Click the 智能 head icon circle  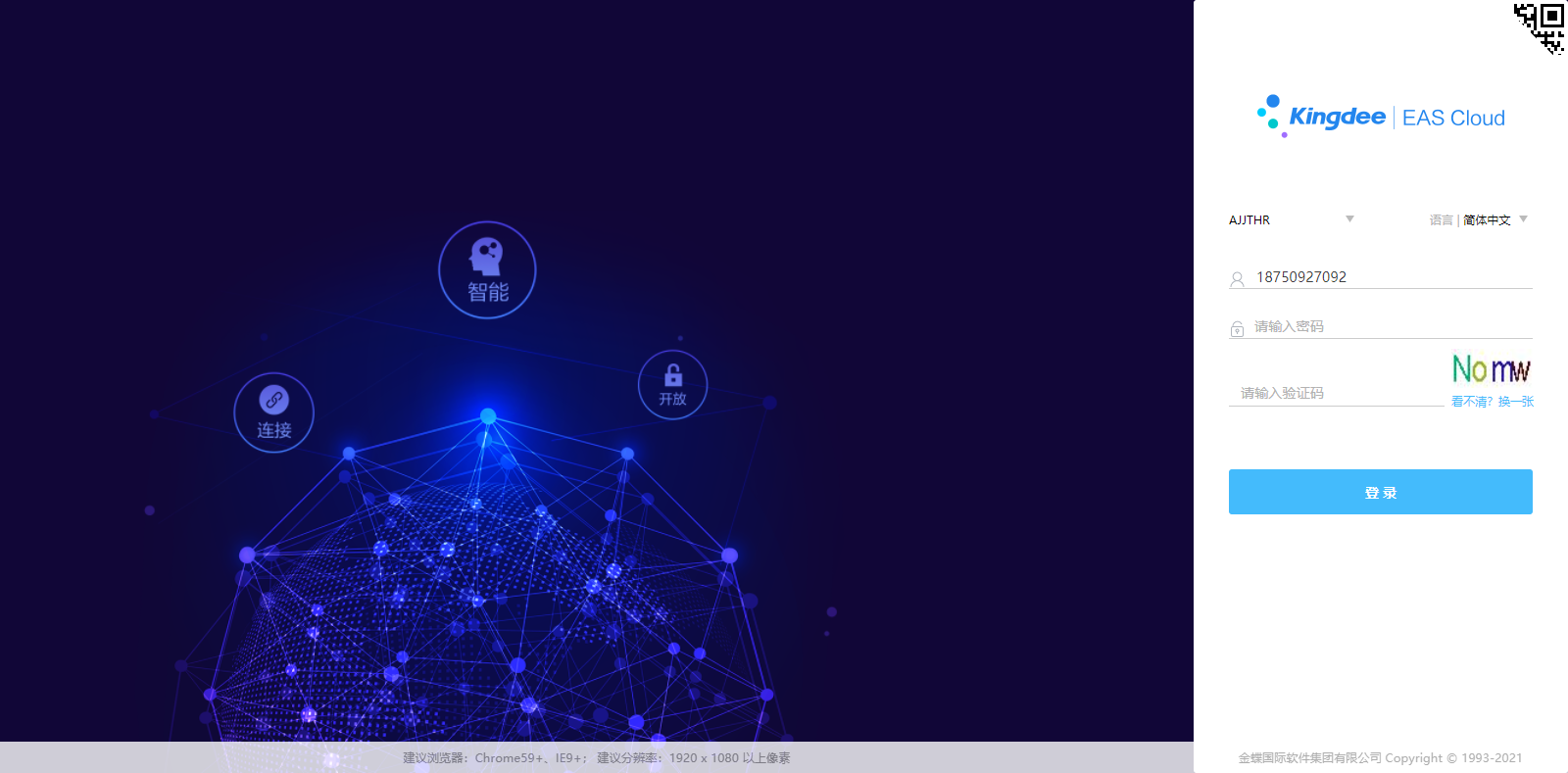pyautogui.click(x=487, y=270)
